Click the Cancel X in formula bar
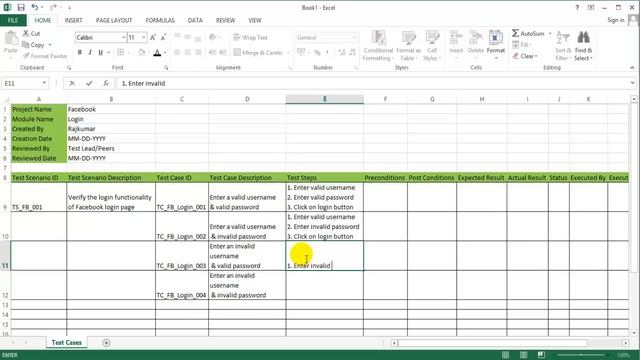This screenshot has height=360, width=640. pos(72,83)
